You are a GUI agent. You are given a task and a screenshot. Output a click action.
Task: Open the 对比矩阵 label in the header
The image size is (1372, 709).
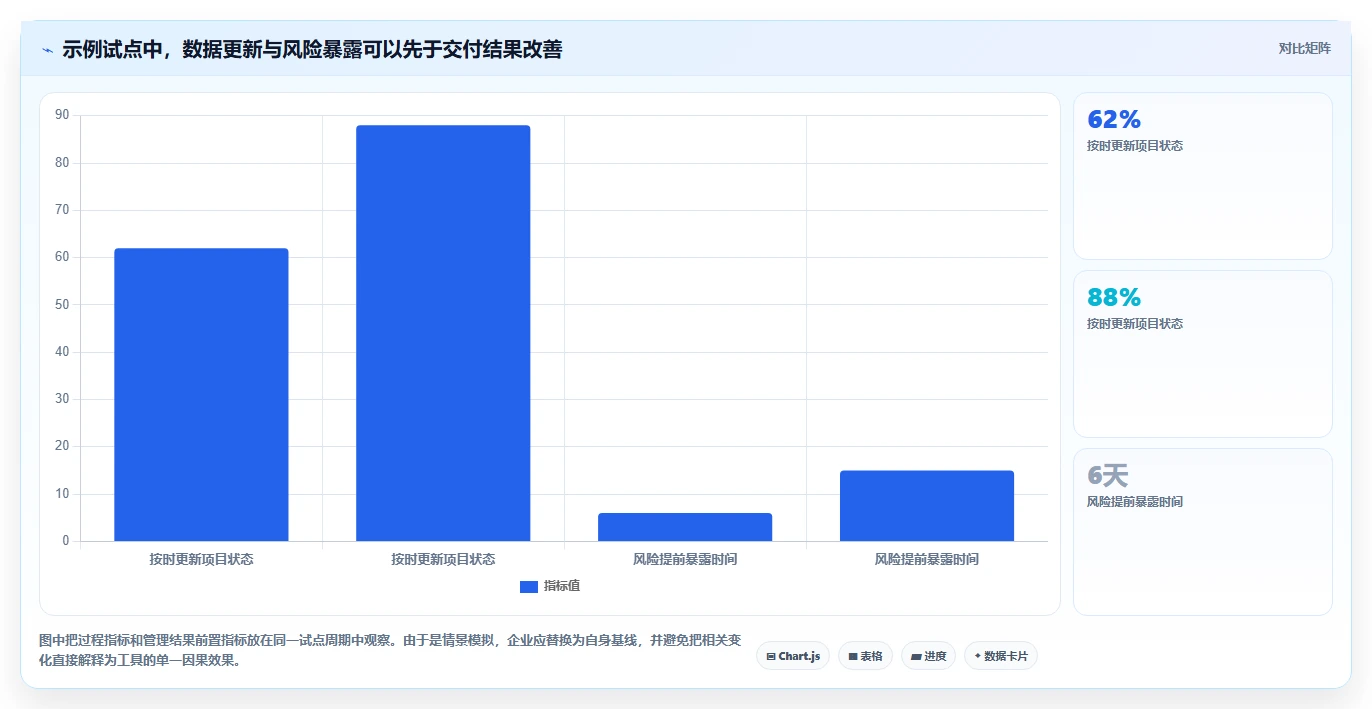click(1305, 48)
